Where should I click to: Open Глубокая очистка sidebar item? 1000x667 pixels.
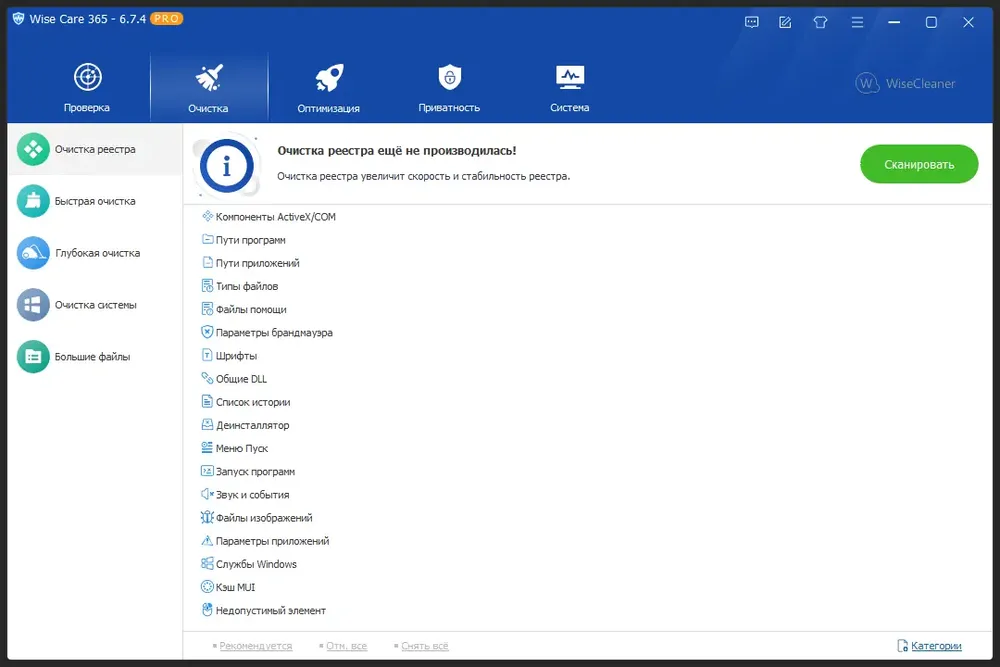pos(95,253)
